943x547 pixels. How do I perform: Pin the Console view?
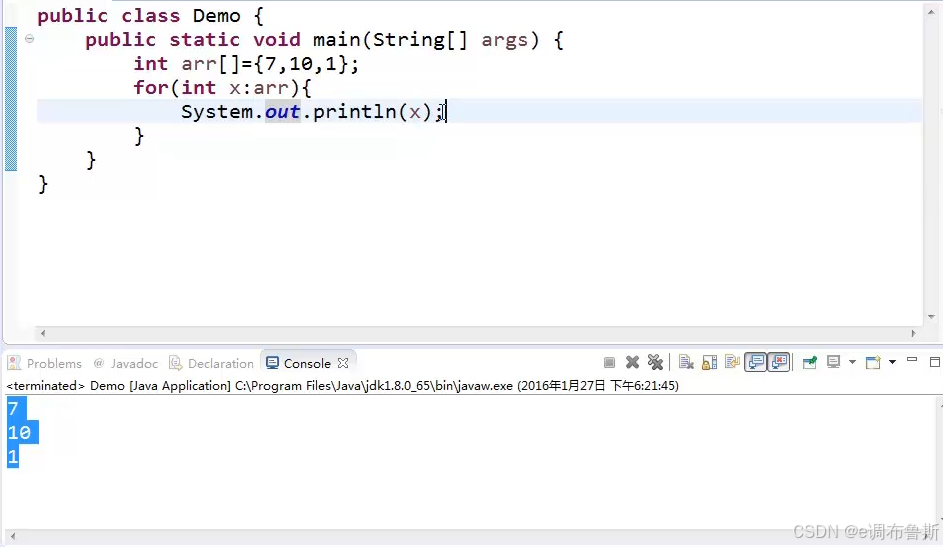tap(810, 362)
